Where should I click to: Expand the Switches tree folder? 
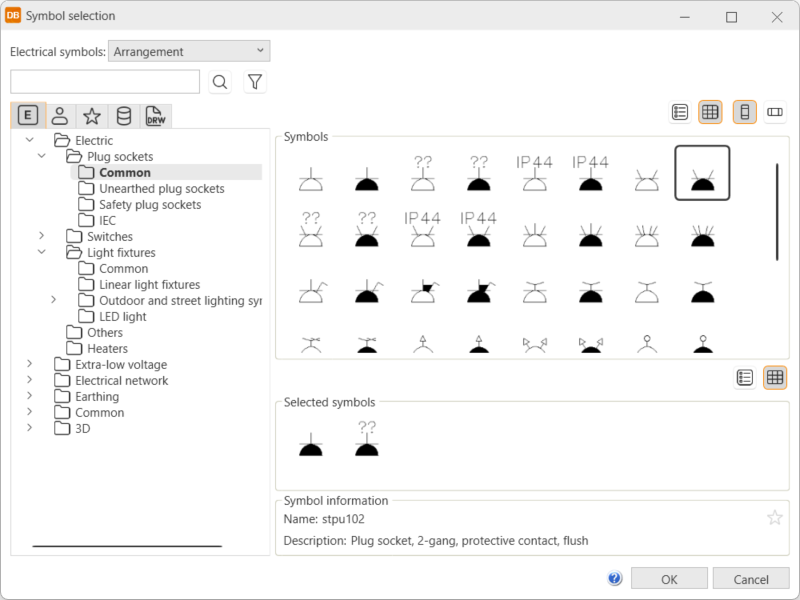click(42, 236)
